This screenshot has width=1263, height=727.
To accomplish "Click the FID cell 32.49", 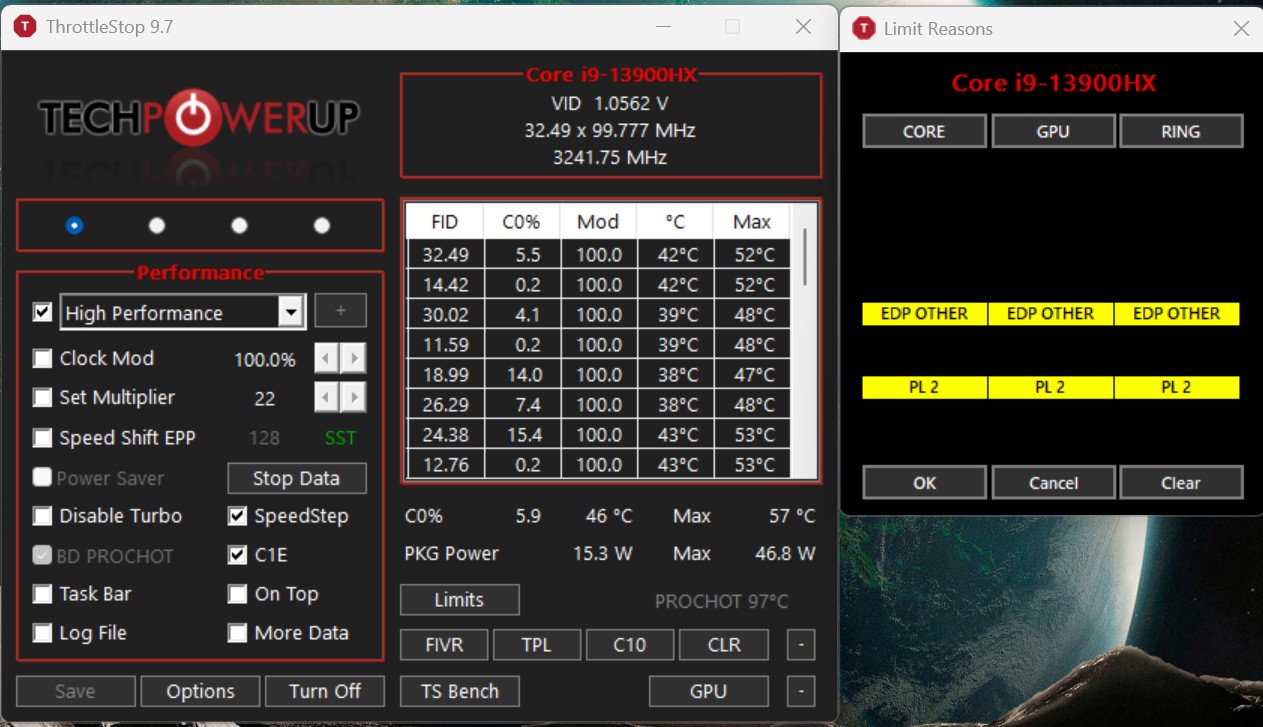I will (x=445, y=255).
